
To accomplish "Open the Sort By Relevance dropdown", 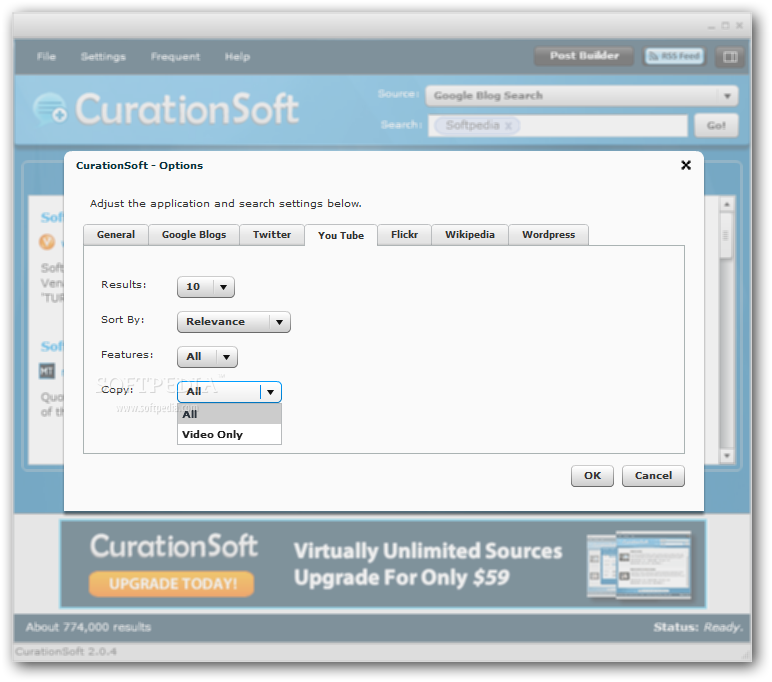I will point(234,322).
